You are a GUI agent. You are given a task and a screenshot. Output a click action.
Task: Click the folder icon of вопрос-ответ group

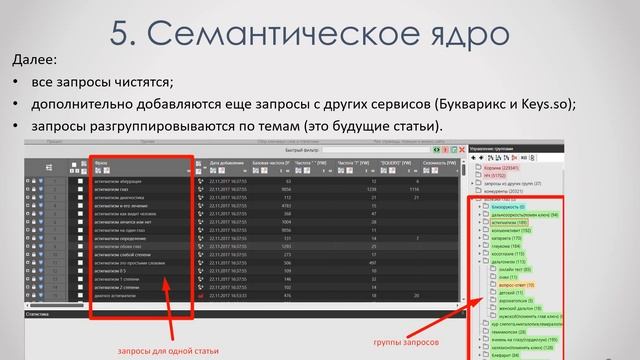[x=493, y=284]
